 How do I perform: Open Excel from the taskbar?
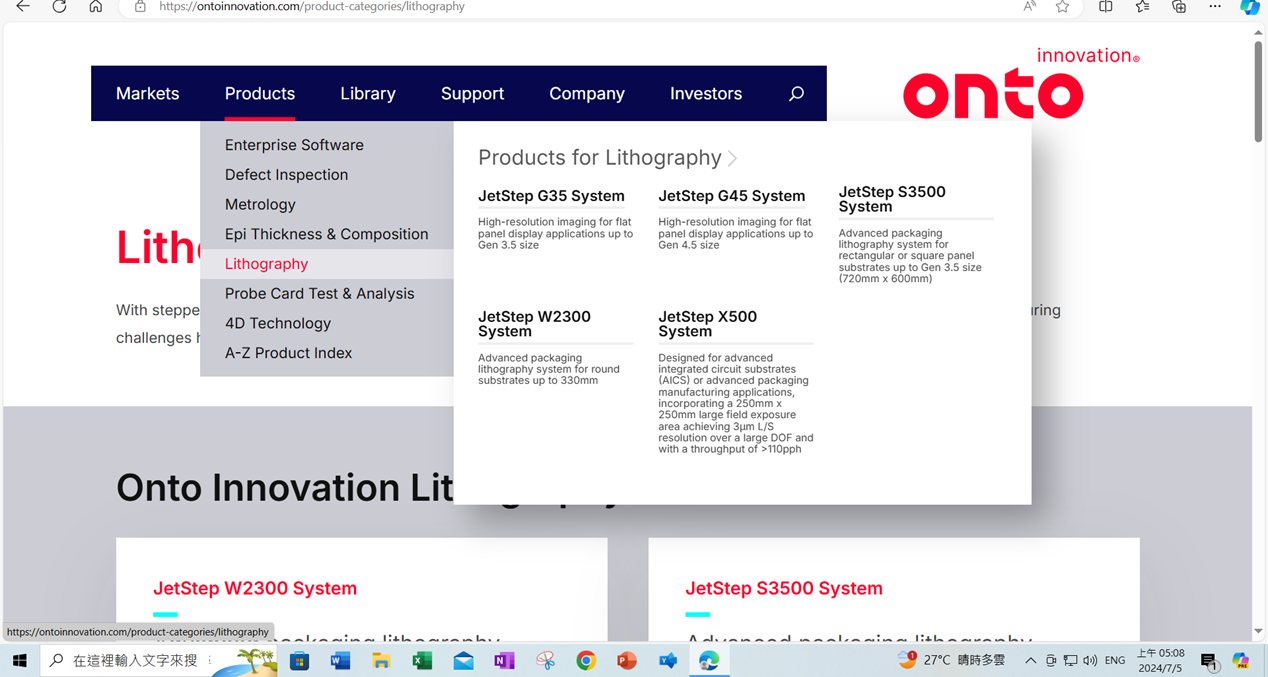422,661
